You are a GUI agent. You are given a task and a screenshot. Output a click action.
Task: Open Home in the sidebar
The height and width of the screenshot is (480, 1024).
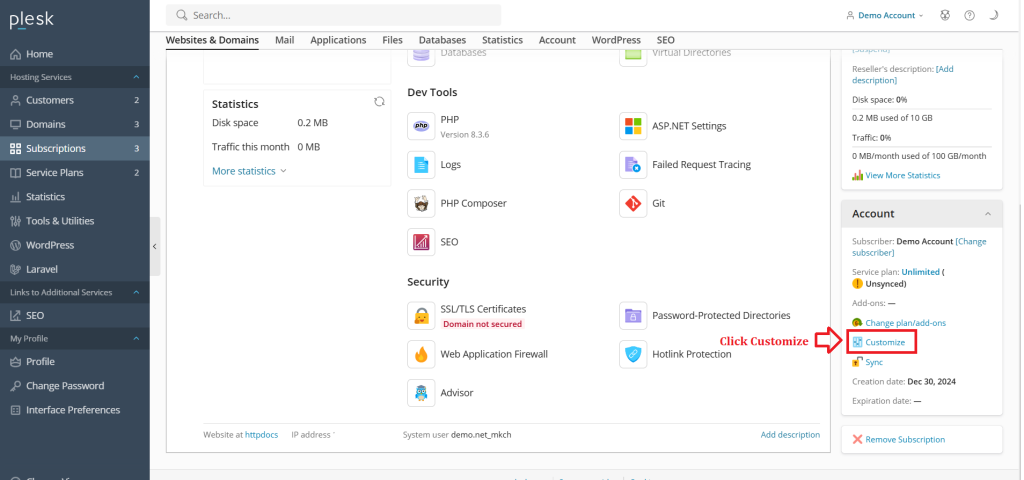74,54
